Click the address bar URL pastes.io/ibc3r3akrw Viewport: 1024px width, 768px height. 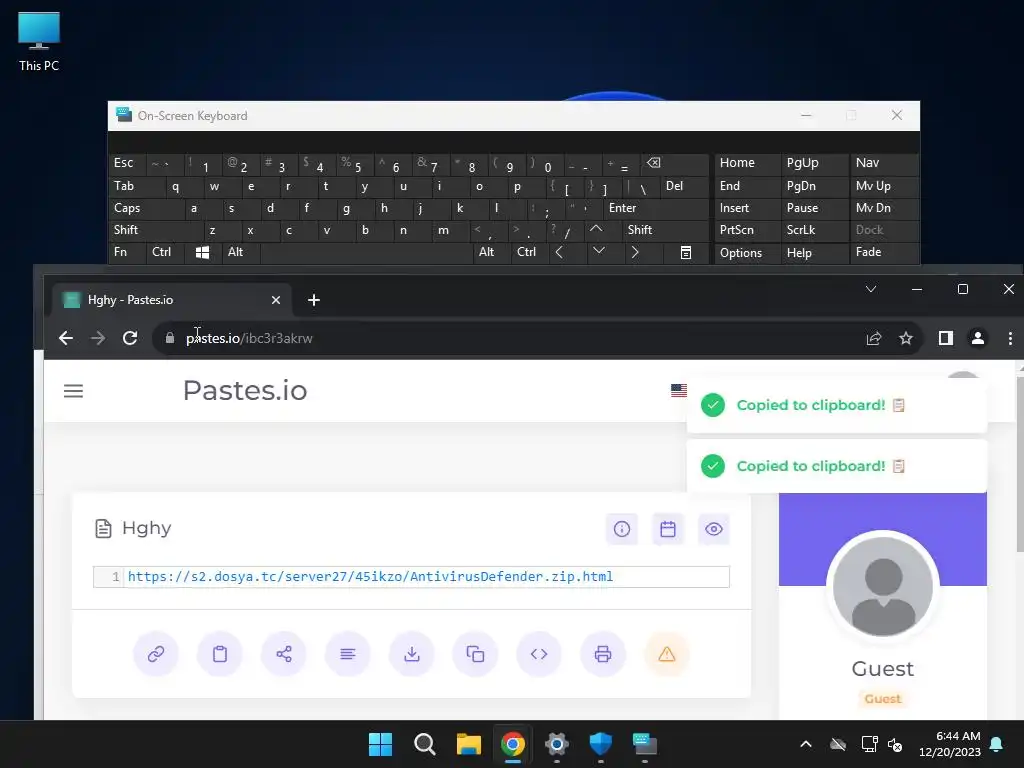tap(249, 338)
